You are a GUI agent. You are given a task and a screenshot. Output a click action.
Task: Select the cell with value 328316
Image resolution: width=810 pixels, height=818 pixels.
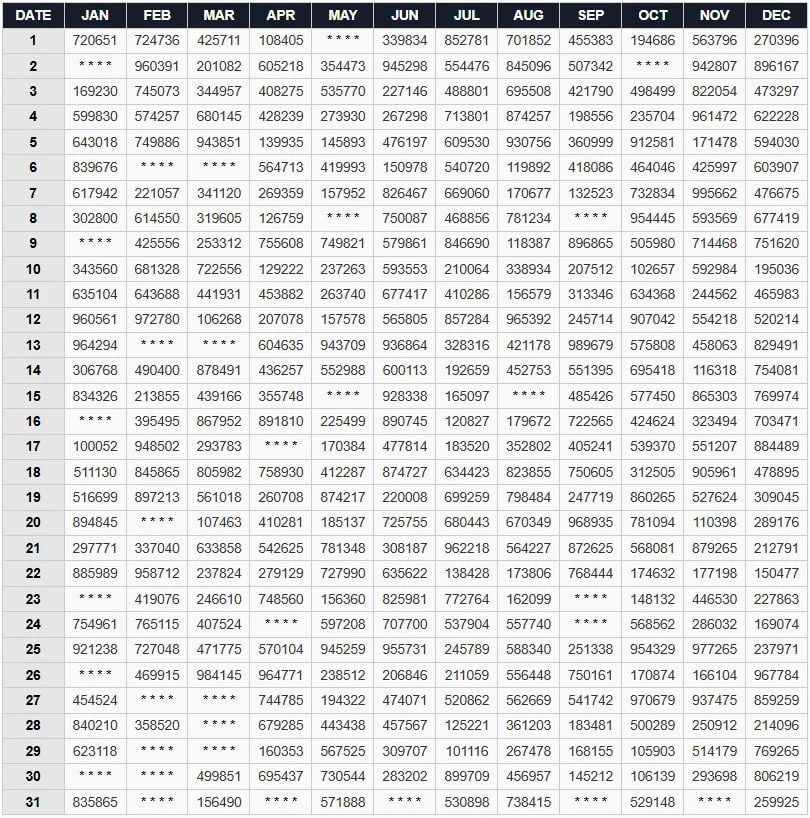tap(467, 345)
